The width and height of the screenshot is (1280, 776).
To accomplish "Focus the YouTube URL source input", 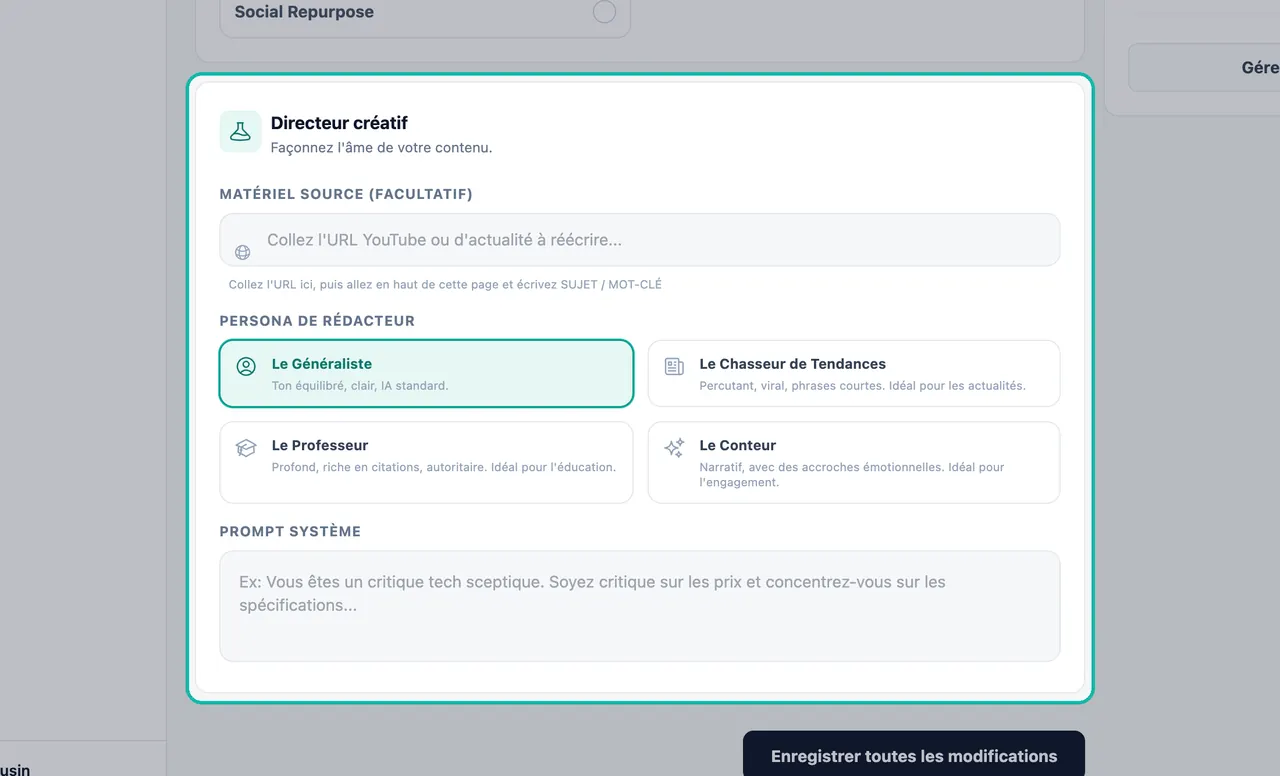I will (640, 240).
